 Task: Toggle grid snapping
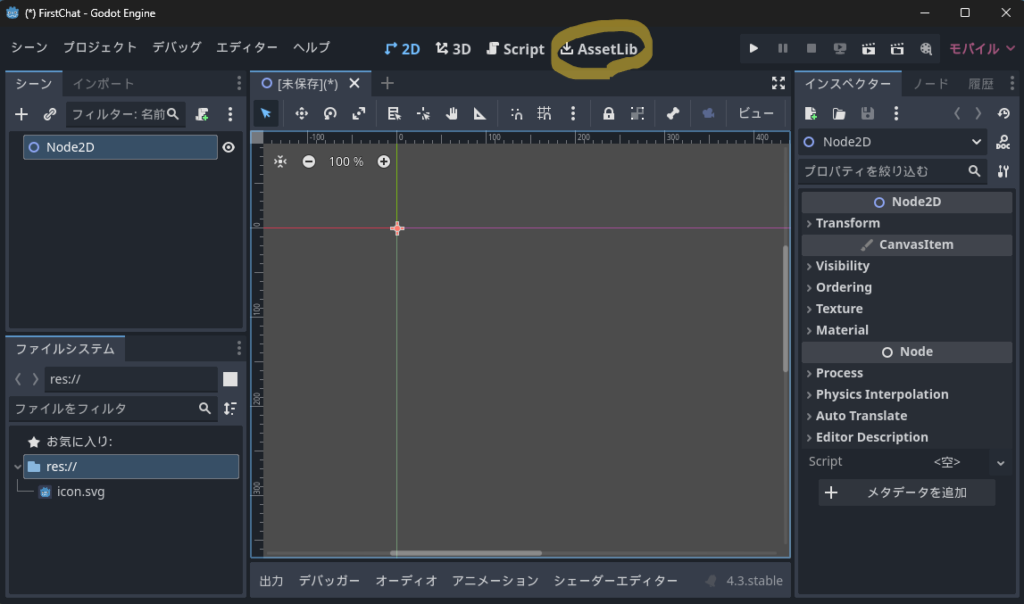[x=544, y=114]
